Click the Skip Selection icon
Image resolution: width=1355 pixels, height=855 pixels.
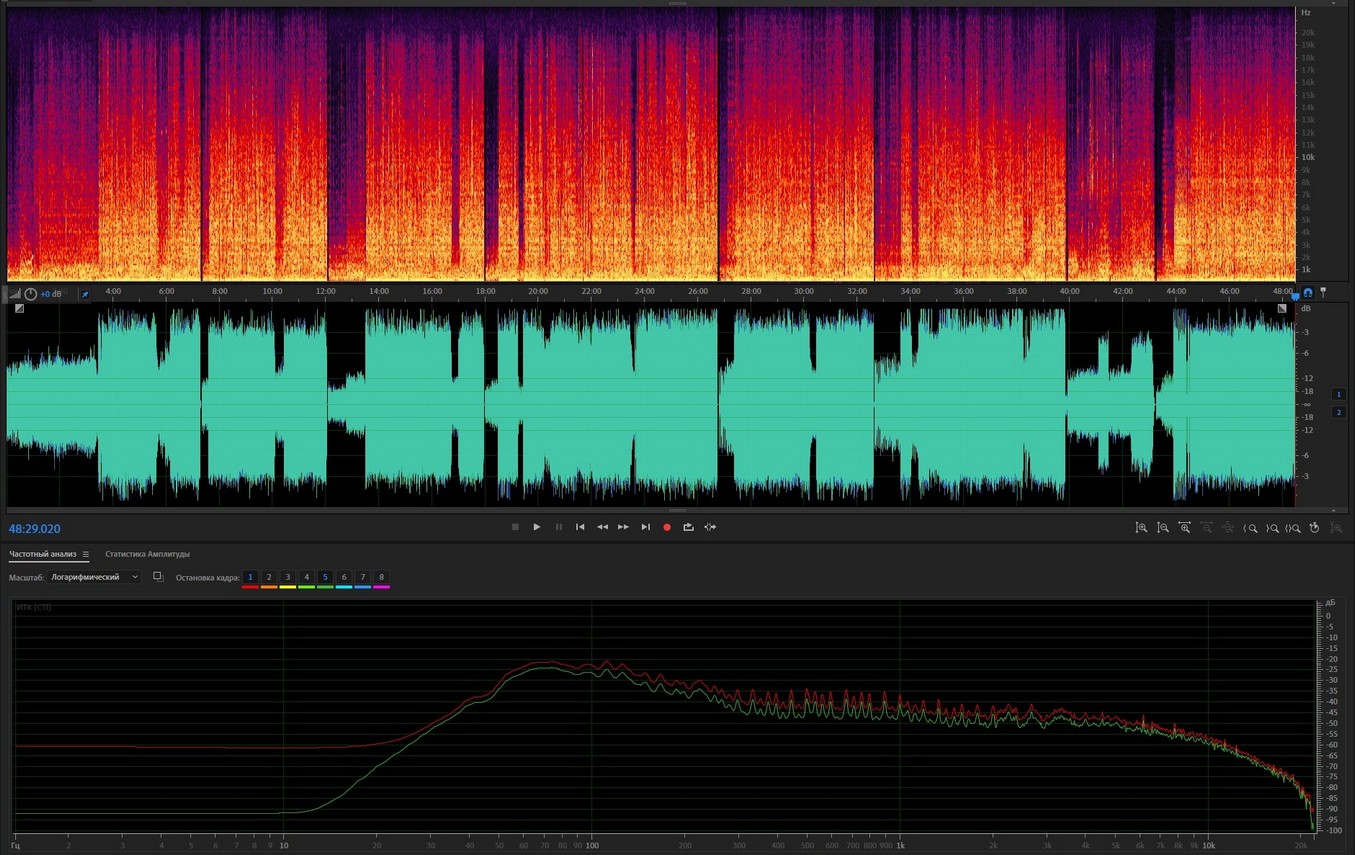click(710, 527)
